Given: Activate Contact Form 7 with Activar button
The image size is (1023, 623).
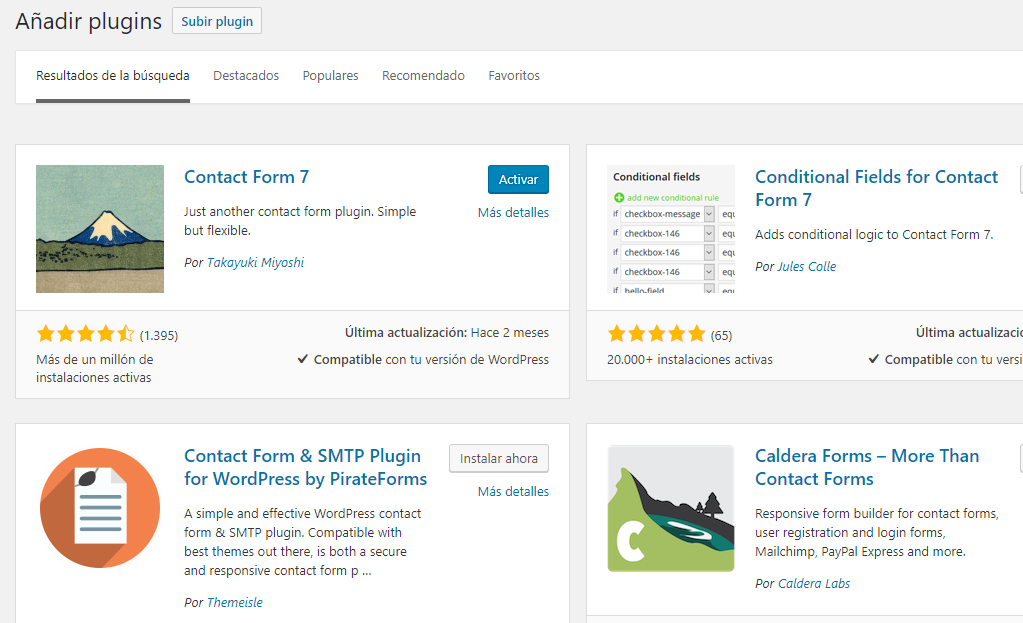Looking at the screenshot, I should [x=518, y=179].
